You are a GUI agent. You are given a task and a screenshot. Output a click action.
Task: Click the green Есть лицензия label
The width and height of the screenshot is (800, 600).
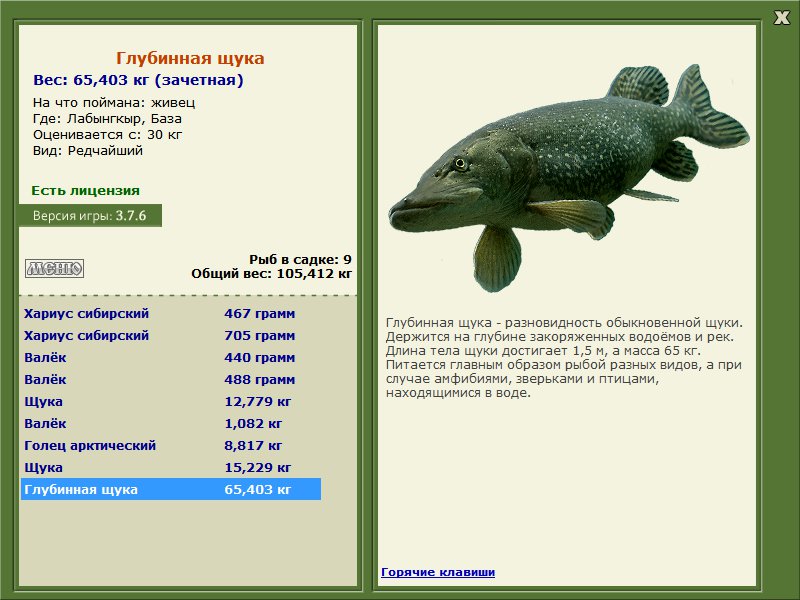tap(85, 190)
